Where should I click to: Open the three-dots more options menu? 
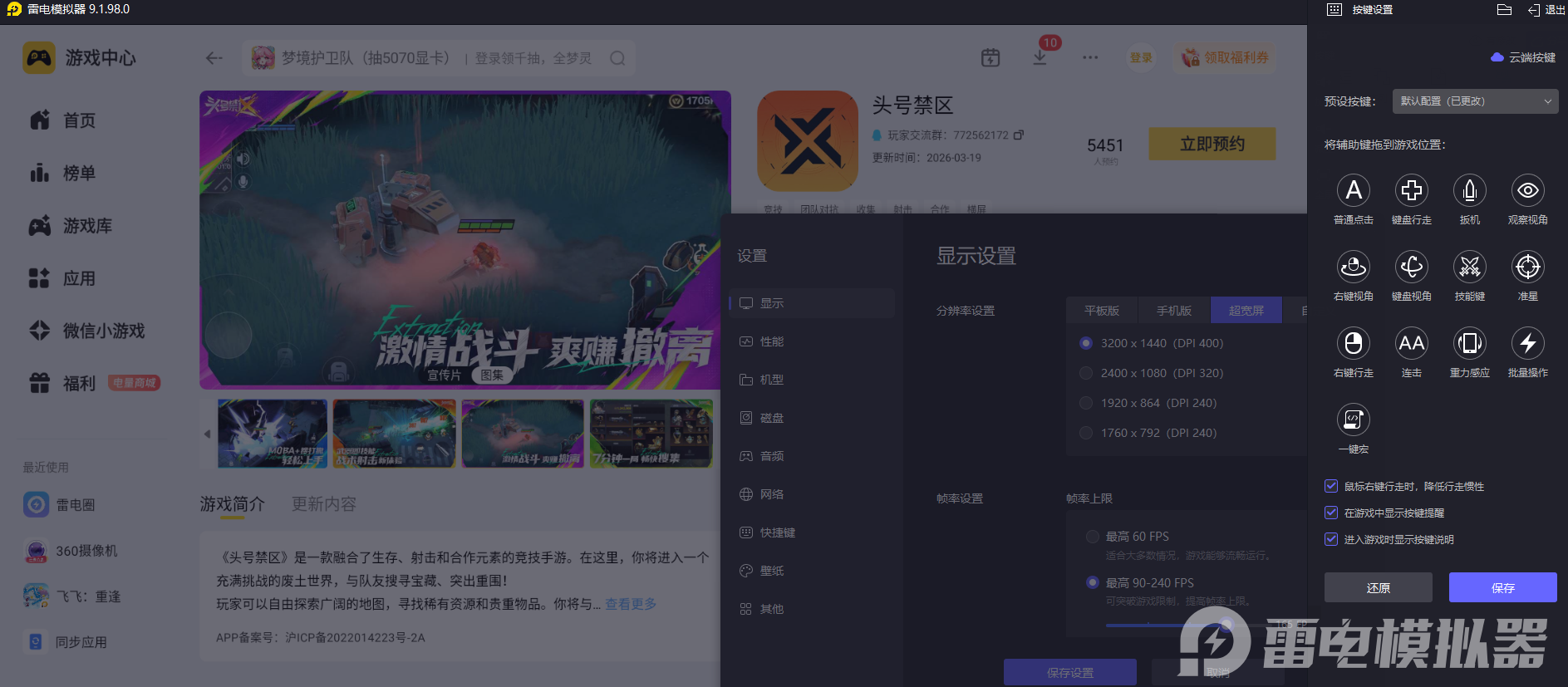(1090, 57)
